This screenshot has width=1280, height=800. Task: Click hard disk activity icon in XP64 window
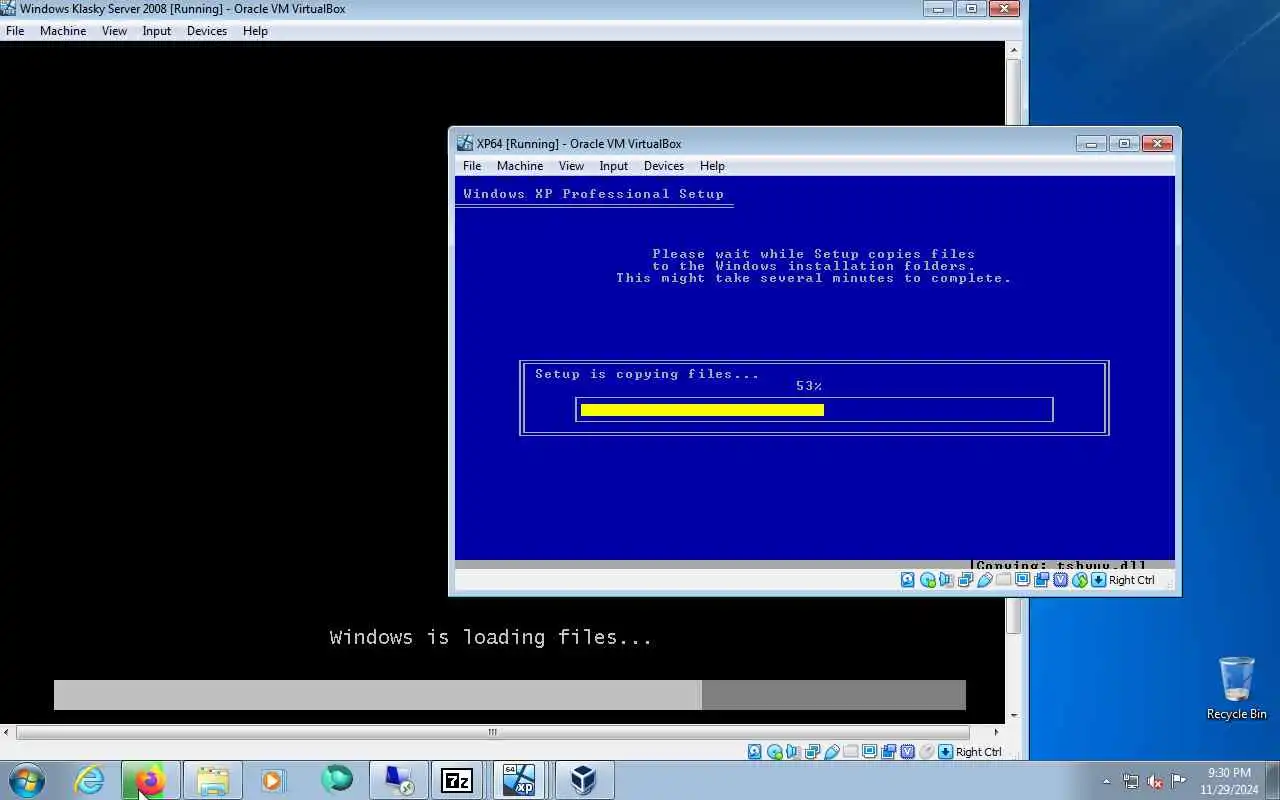pos(908,580)
